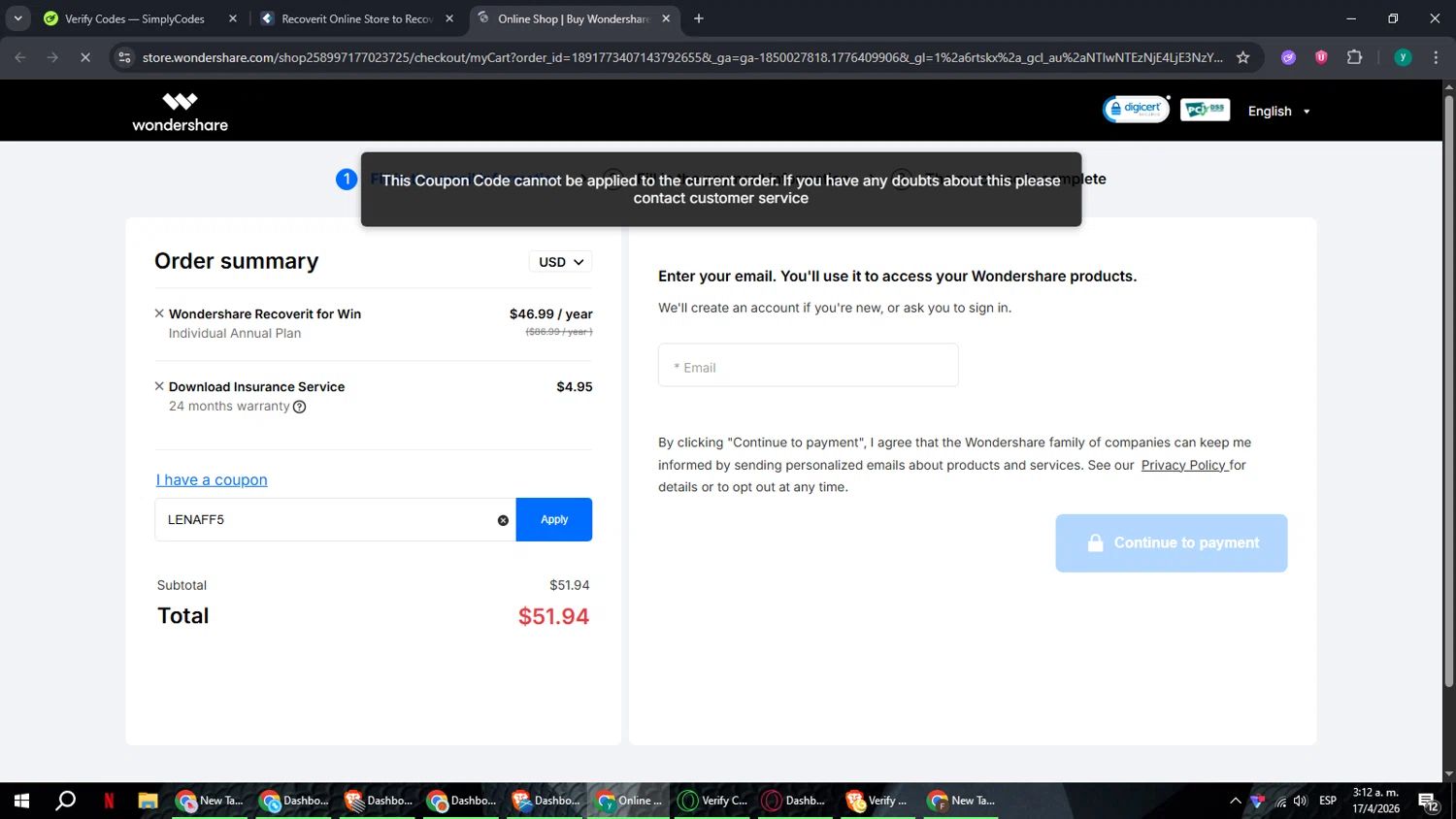Open the Extensions puzzle menu
This screenshot has width=1456, height=819.
point(1355,58)
